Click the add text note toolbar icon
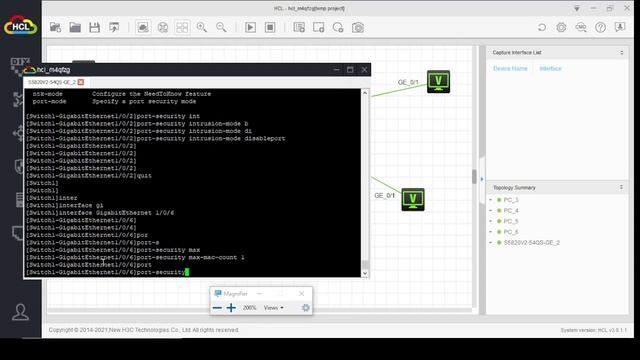This screenshot has width=640, height=360. pos(299,27)
